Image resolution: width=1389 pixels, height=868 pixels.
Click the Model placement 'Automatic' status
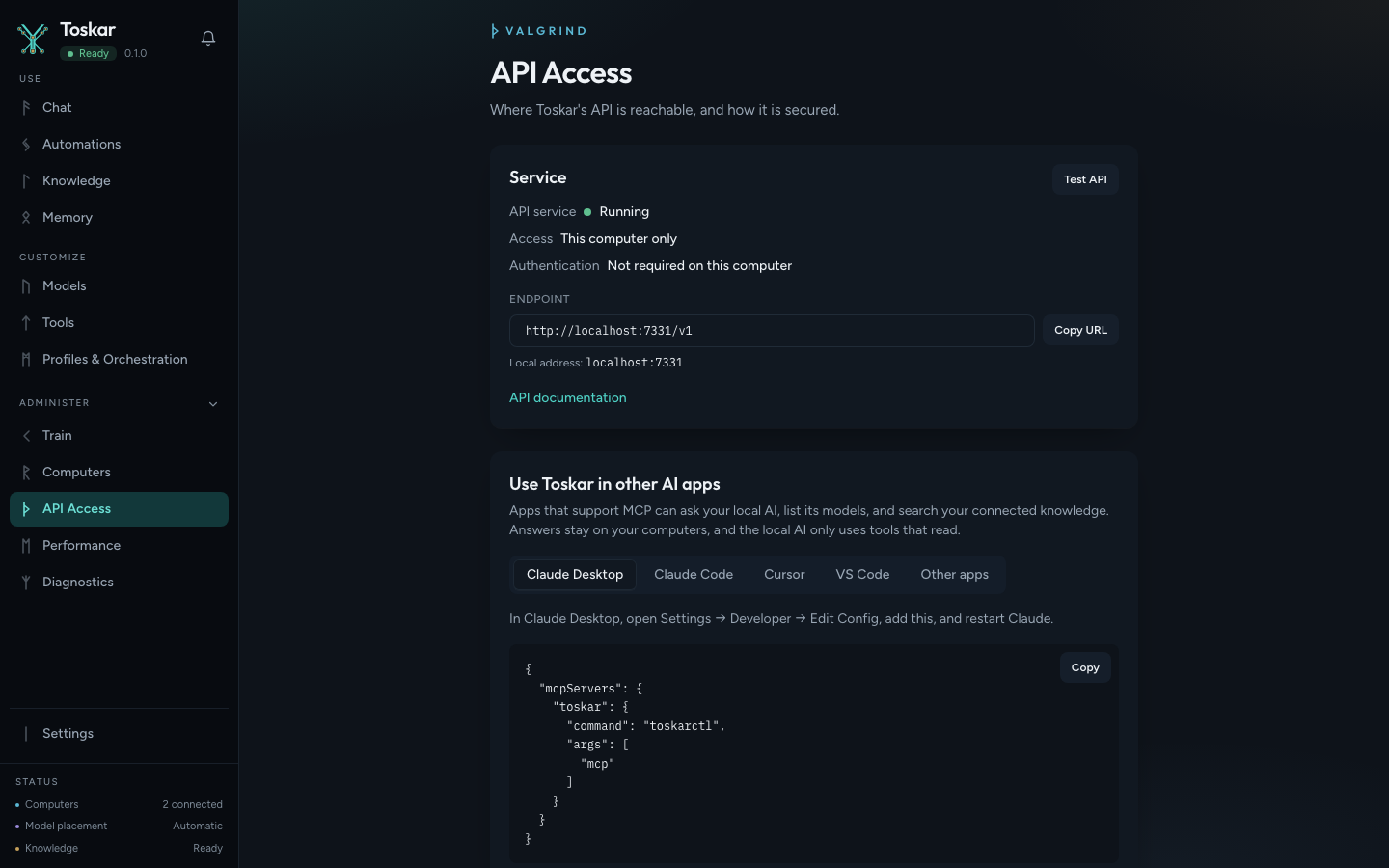tap(198, 827)
